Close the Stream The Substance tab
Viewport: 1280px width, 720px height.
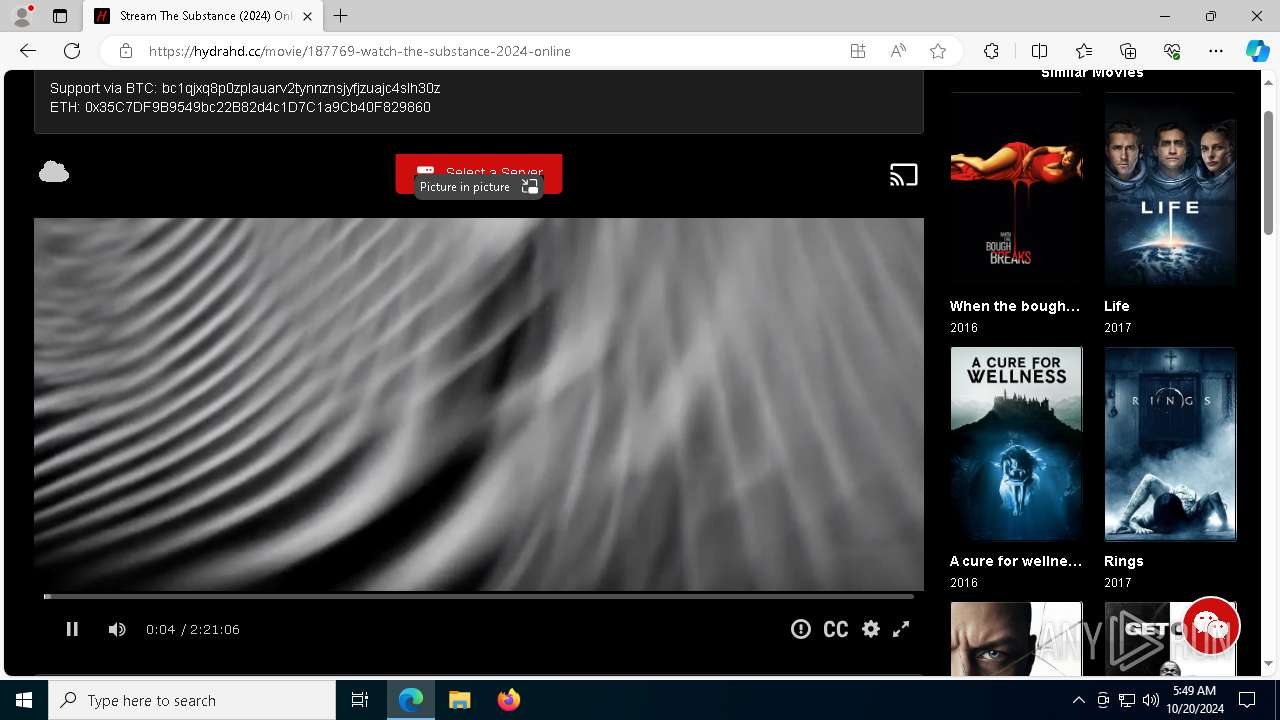(308, 16)
